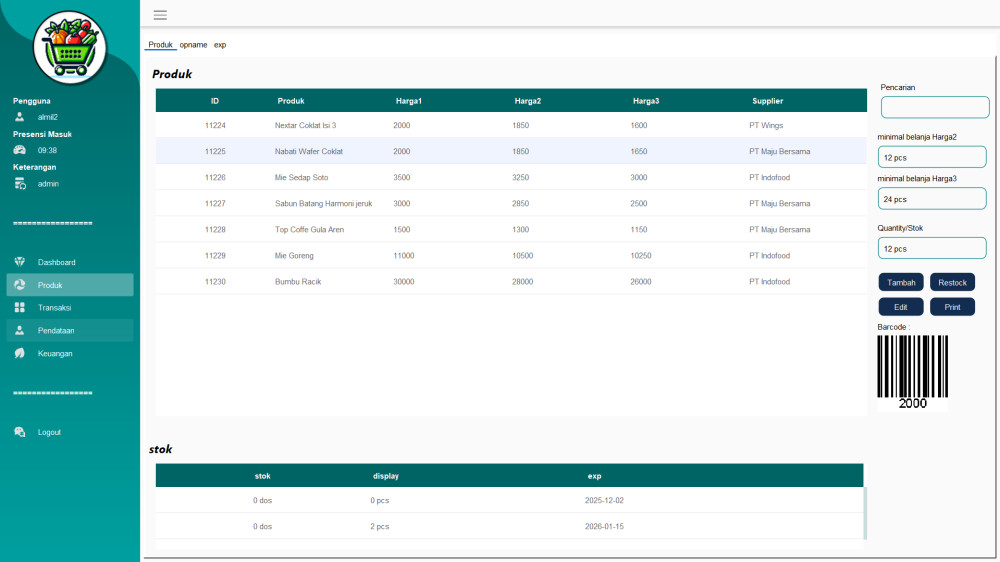The image size is (1000, 562).
Task: Click the minimal belanja Harga3 field
Action: [932, 199]
